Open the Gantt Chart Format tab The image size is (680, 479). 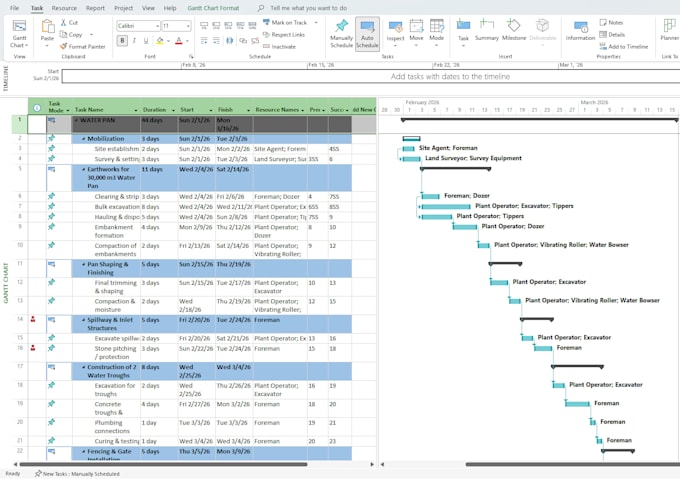[x=213, y=8]
